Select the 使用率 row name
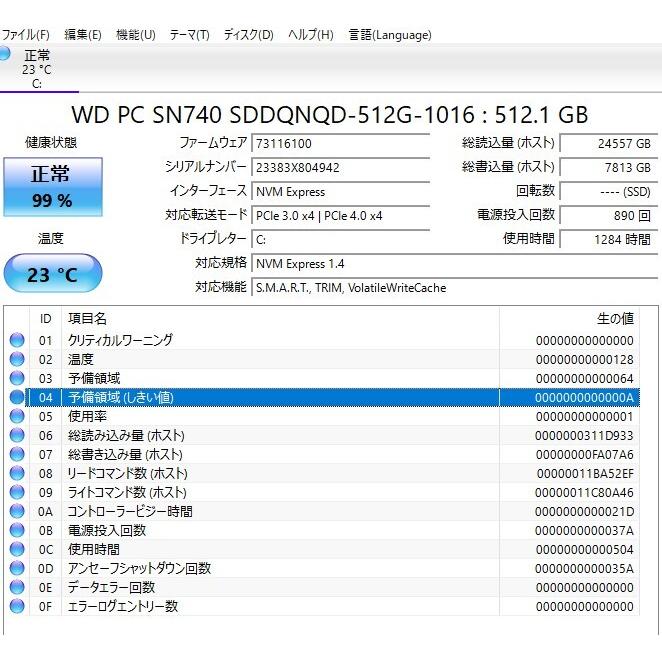Image resolution: width=662 pixels, height=662 pixels. tap(87, 416)
